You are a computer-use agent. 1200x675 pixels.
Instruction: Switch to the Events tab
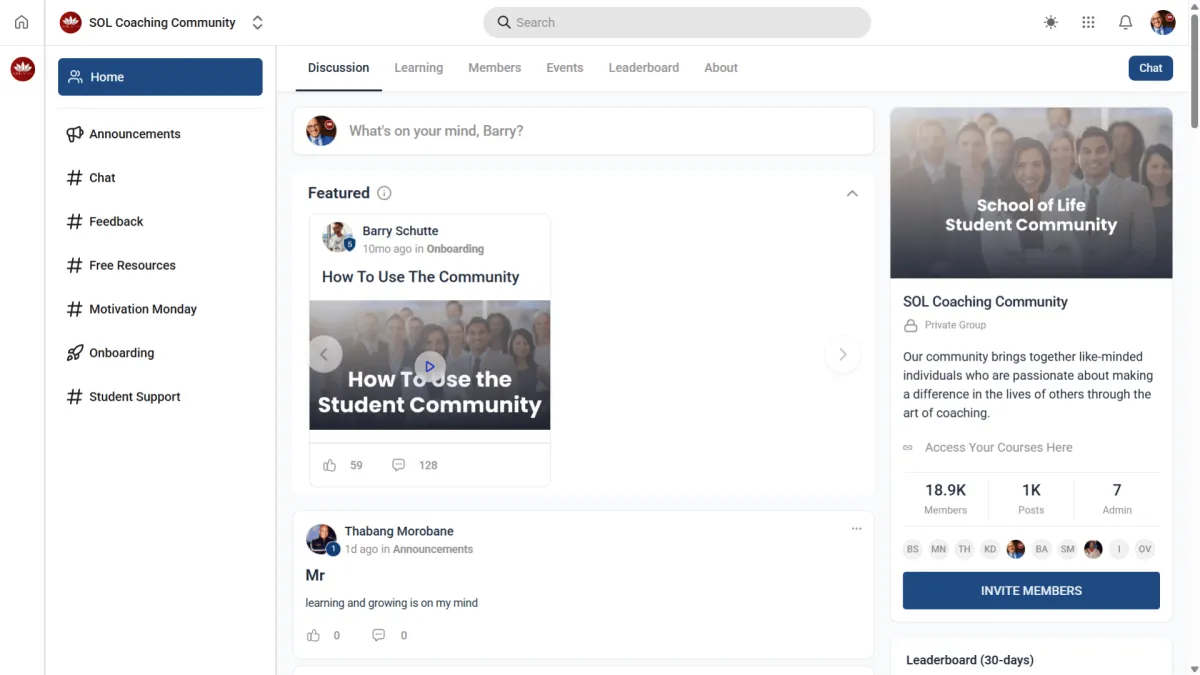(564, 68)
